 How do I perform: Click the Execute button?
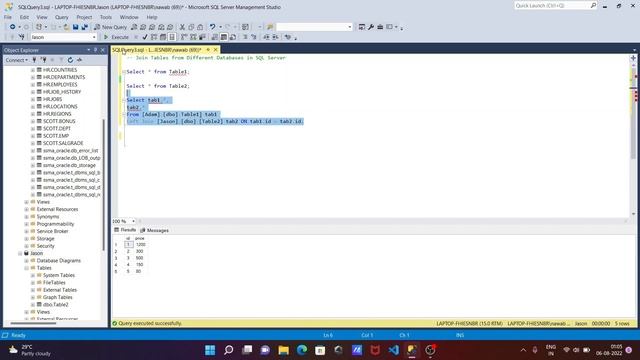116,37
